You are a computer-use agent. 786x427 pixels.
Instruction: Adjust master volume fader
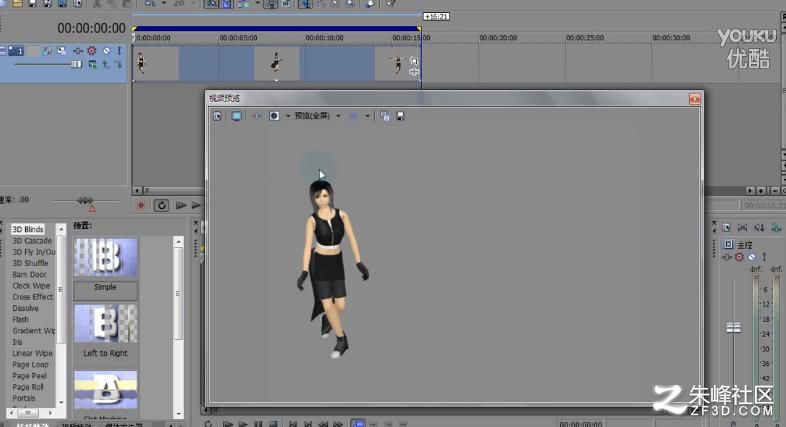click(733, 328)
